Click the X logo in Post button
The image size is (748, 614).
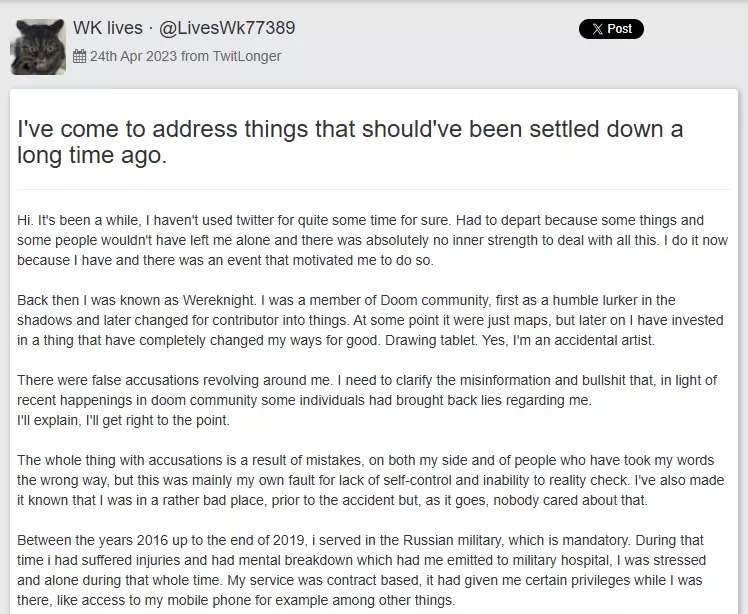[597, 29]
